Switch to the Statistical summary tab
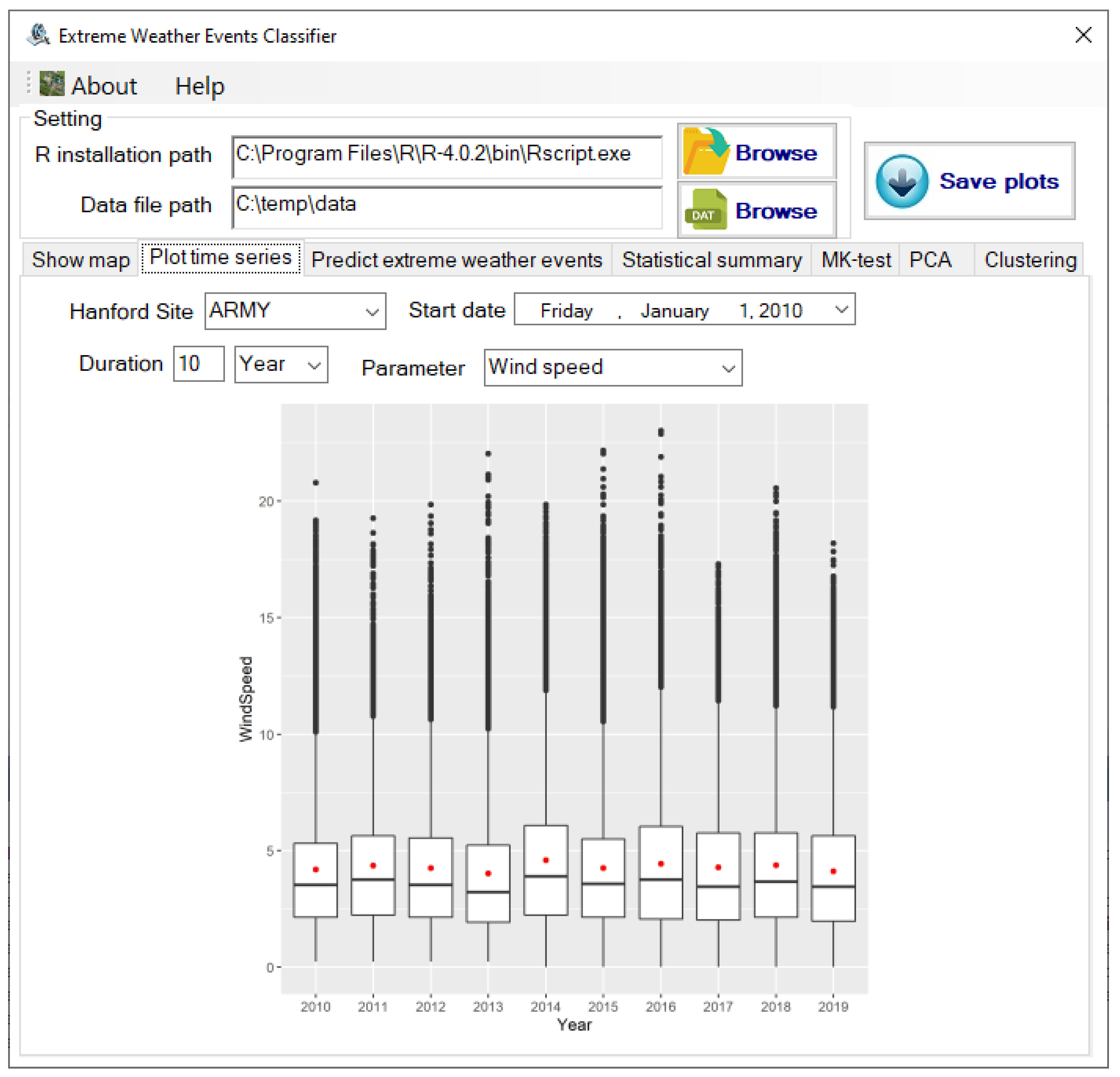1120x1077 pixels. [711, 260]
